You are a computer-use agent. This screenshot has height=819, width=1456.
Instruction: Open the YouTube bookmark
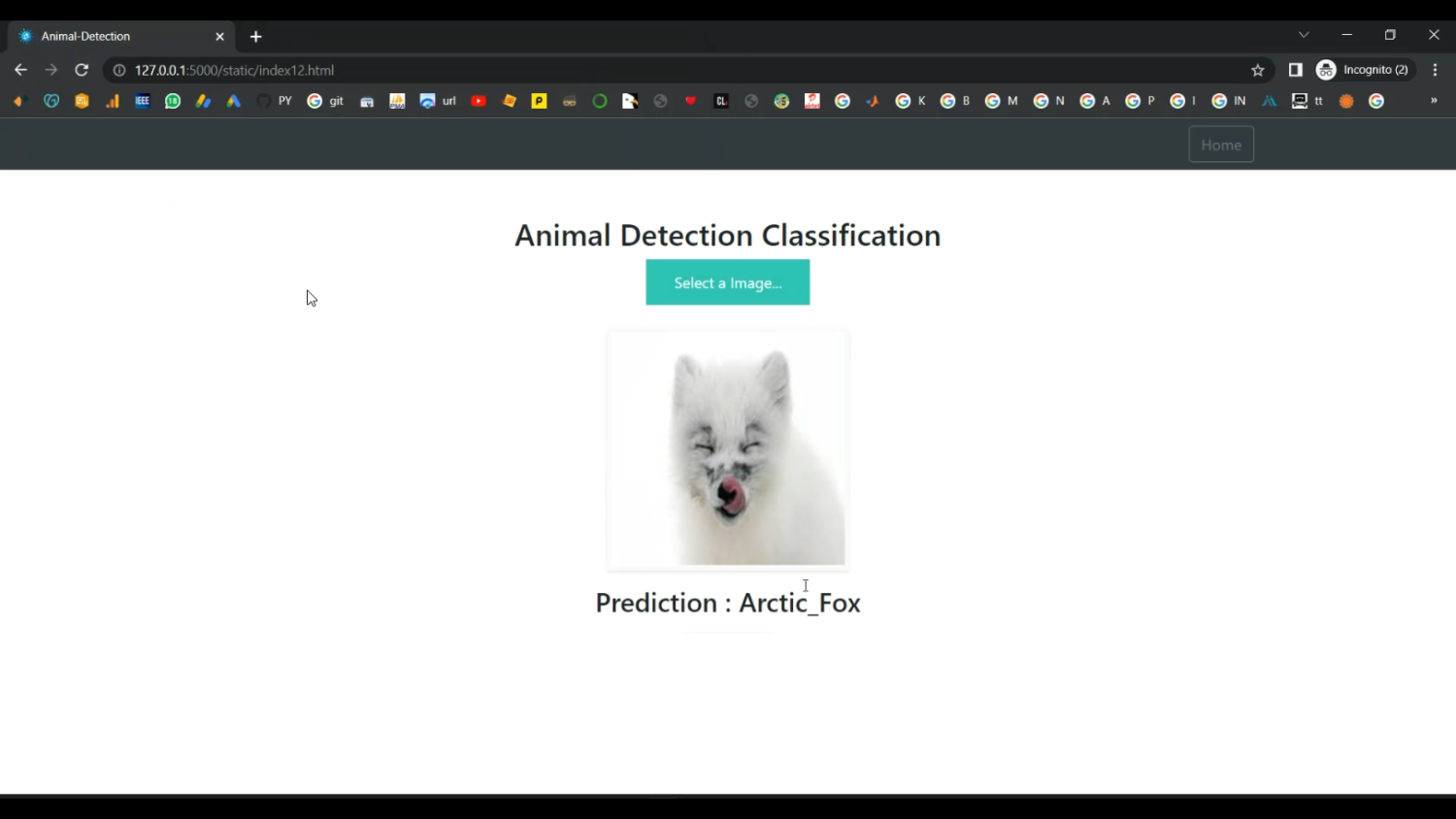479,101
